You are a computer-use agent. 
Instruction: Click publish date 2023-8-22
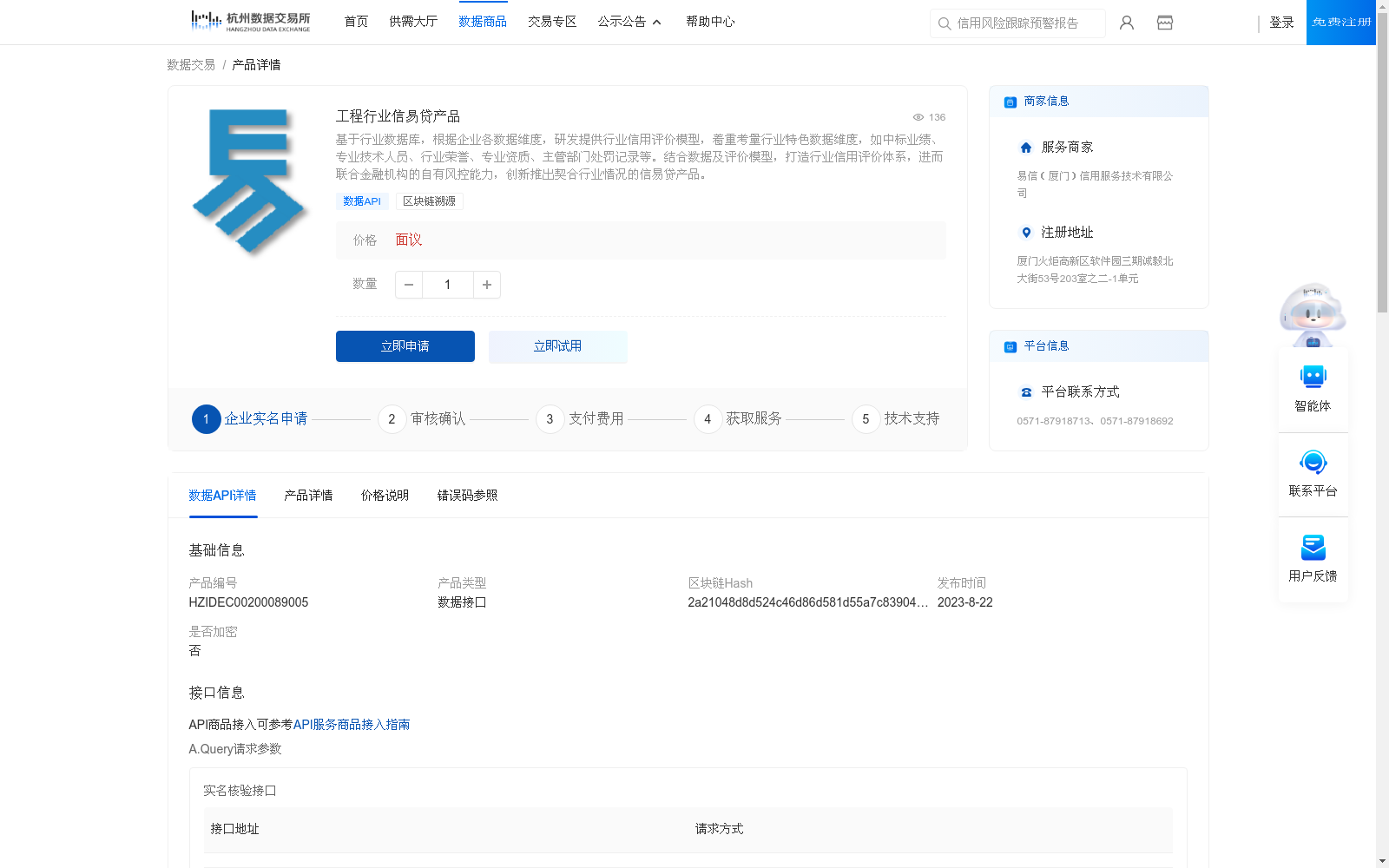pos(964,602)
